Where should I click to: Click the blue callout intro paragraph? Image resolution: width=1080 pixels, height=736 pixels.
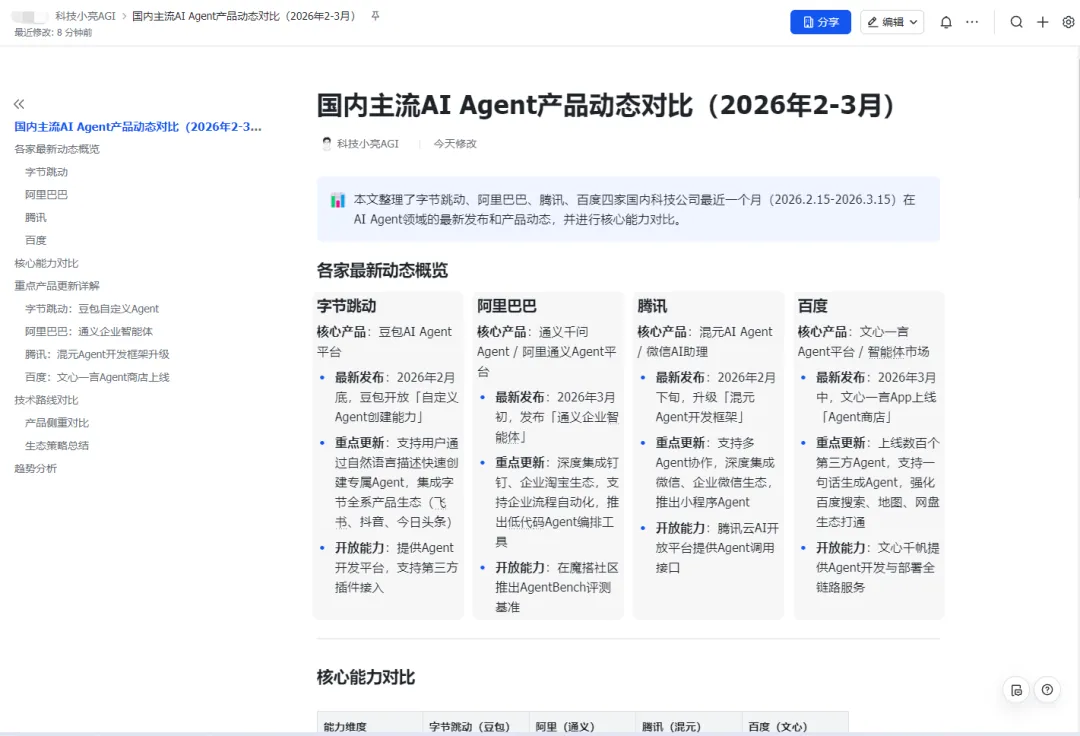(x=634, y=209)
